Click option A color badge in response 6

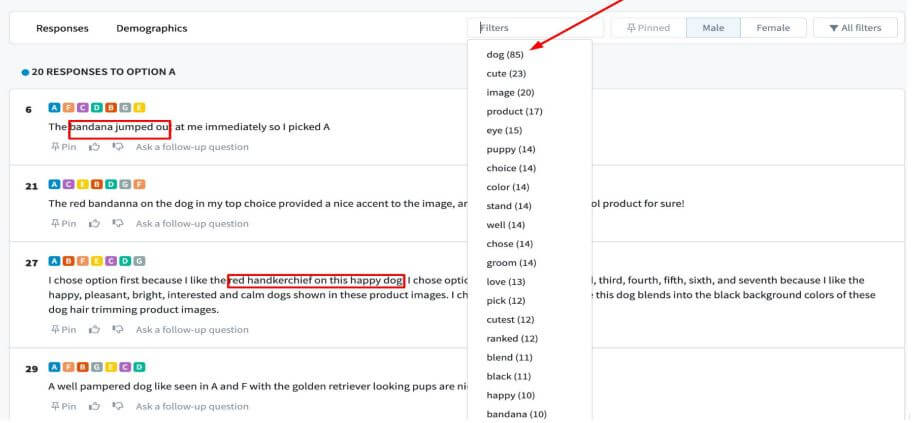point(54,108)
